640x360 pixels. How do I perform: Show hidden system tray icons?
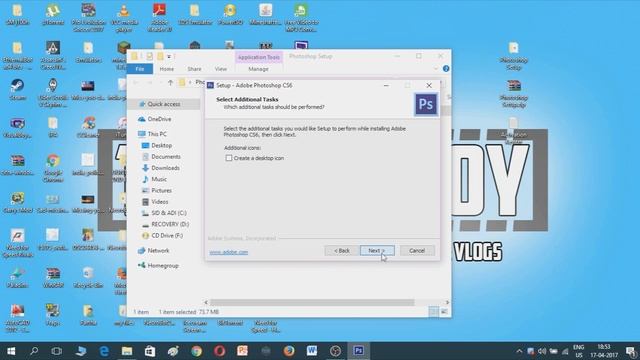[519, 351]
